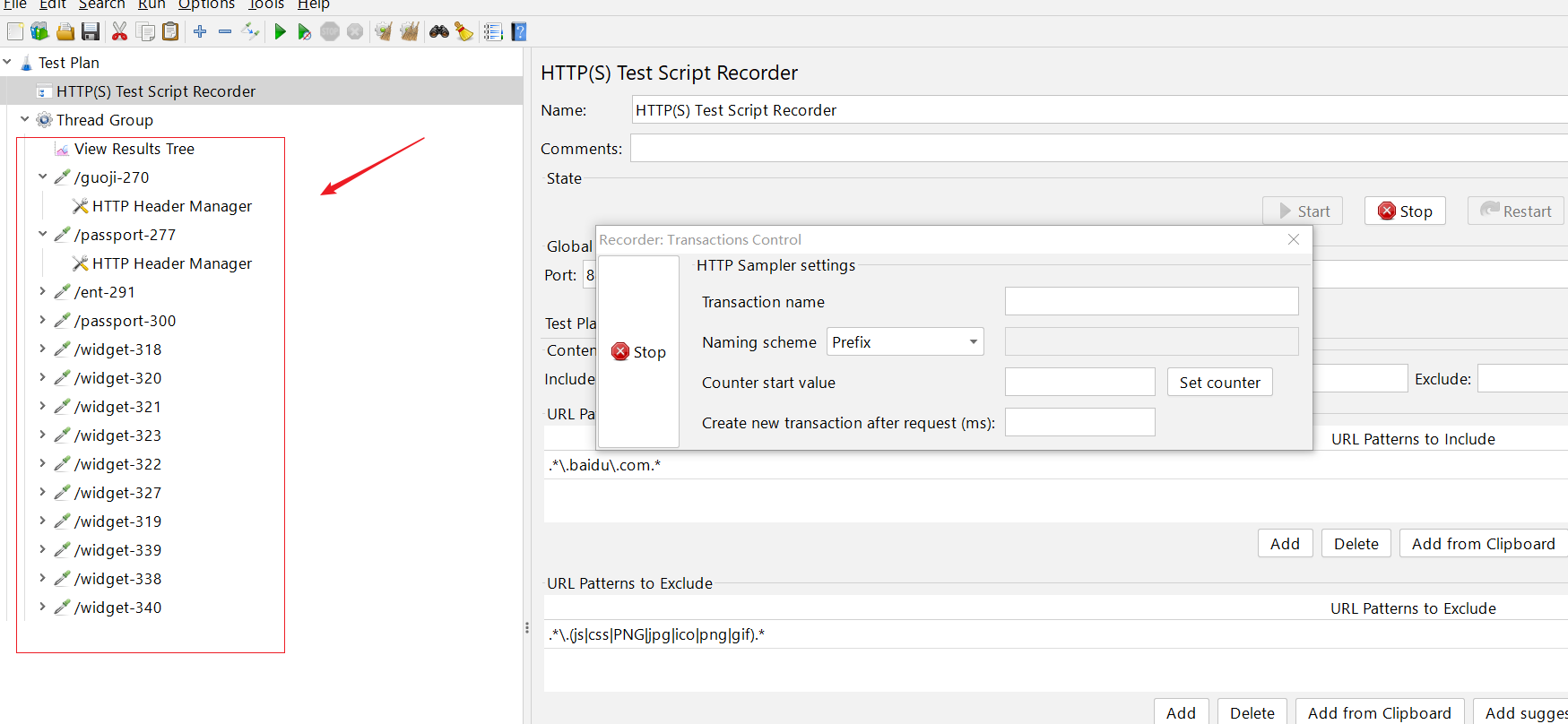1568x724 pixels.
Task: Click the Cut scissors icon
Action: click(119, 32)
